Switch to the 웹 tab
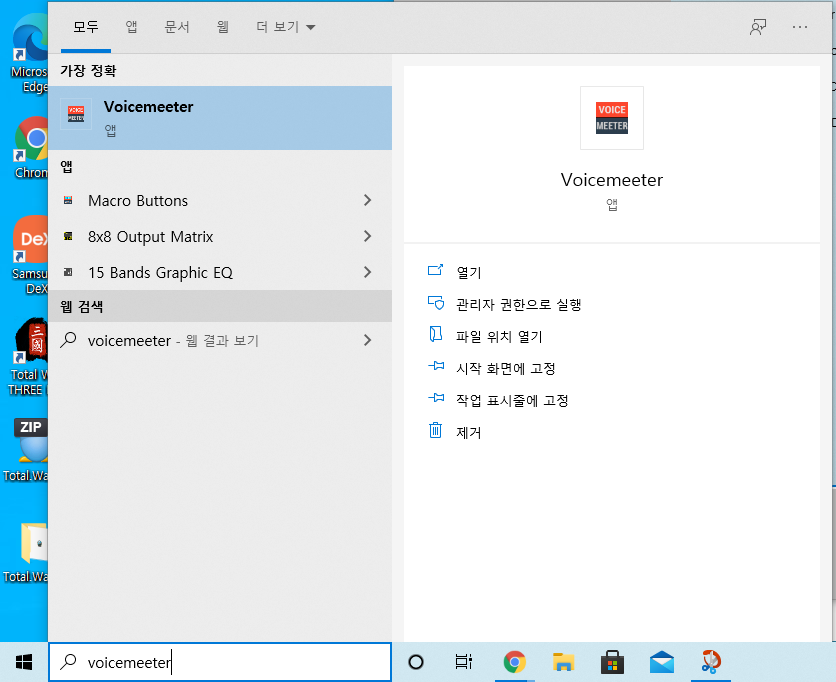 point(223,27)
